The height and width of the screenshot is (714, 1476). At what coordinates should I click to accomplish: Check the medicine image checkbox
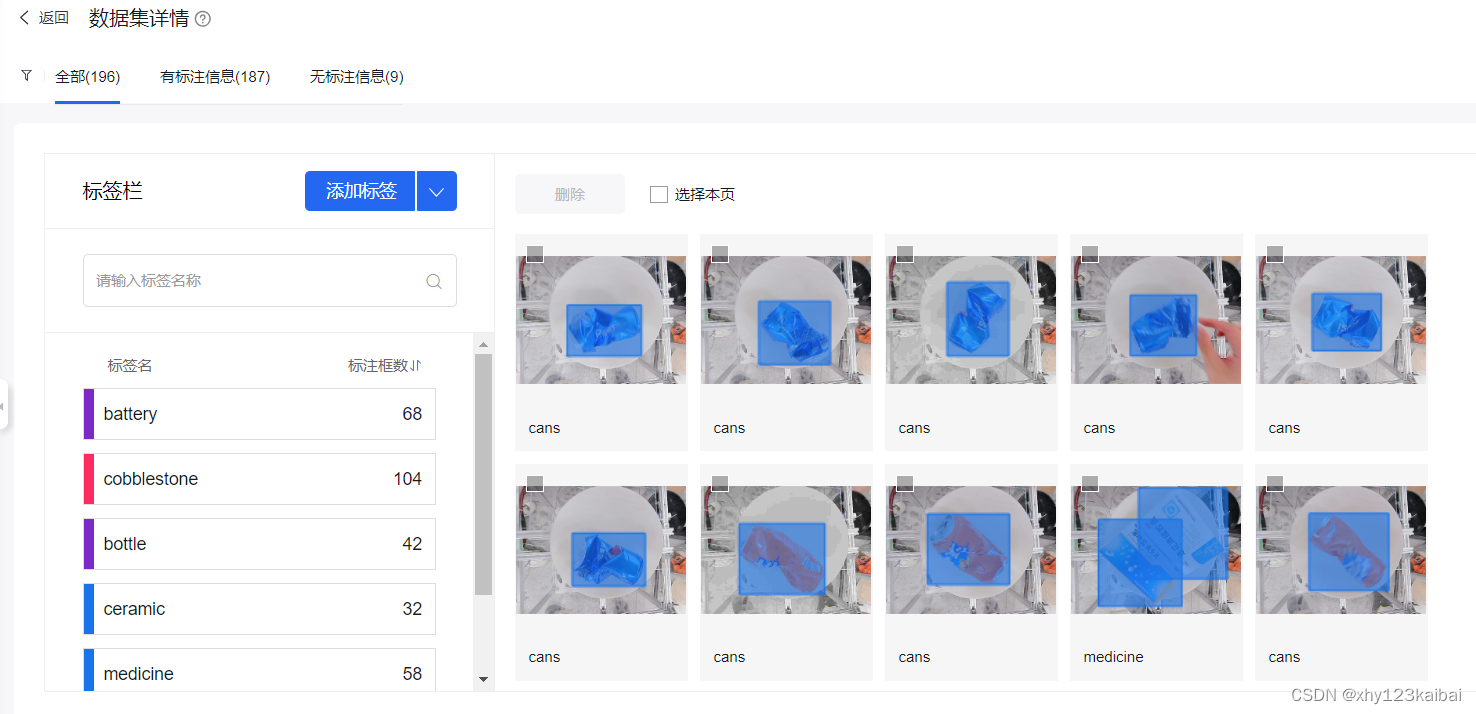pos(1090,483)
